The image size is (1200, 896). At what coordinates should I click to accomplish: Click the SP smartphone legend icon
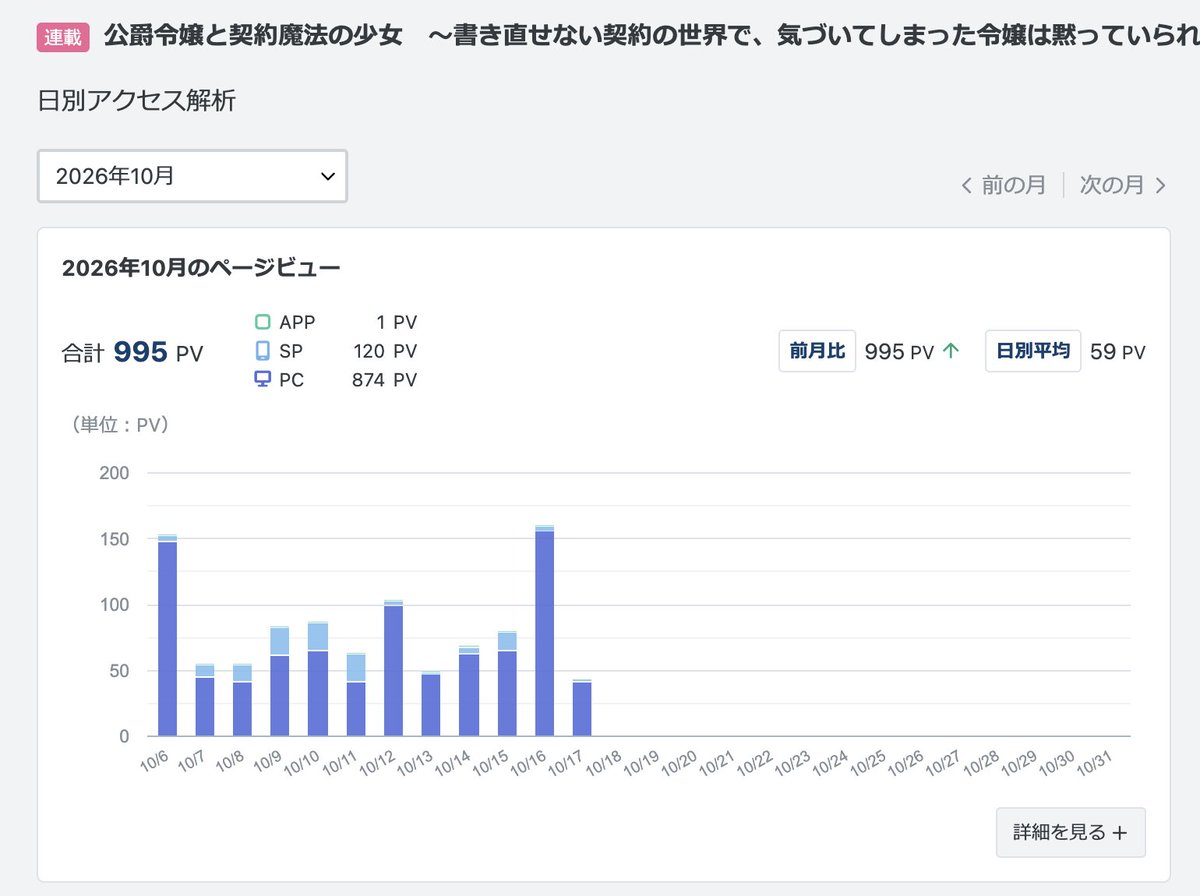pyautogui.click(x=263, y=351)
